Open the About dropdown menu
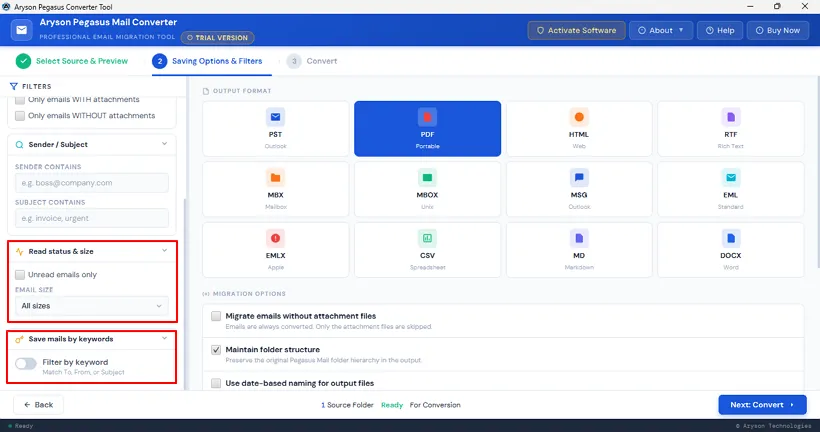 pos(660,30)
